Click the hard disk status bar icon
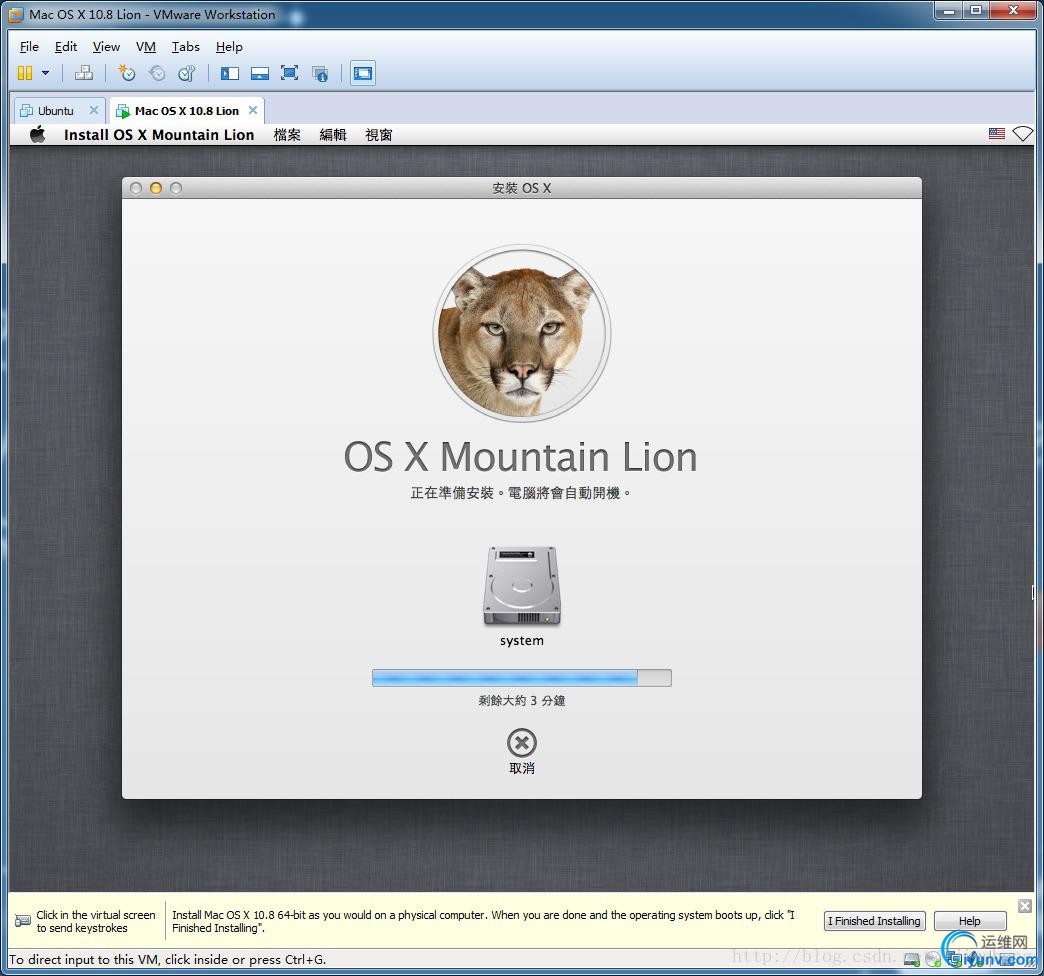Image resolution: width=1044 pixels, height=976 pixels. (912, 959)
